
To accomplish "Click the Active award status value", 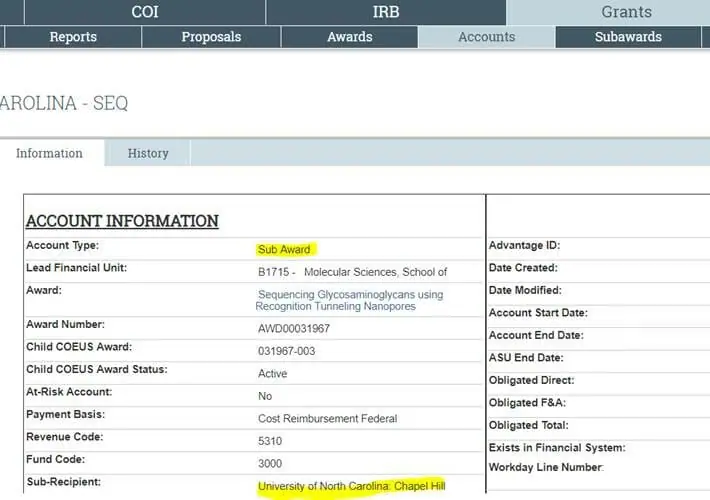I will (272, 374).
